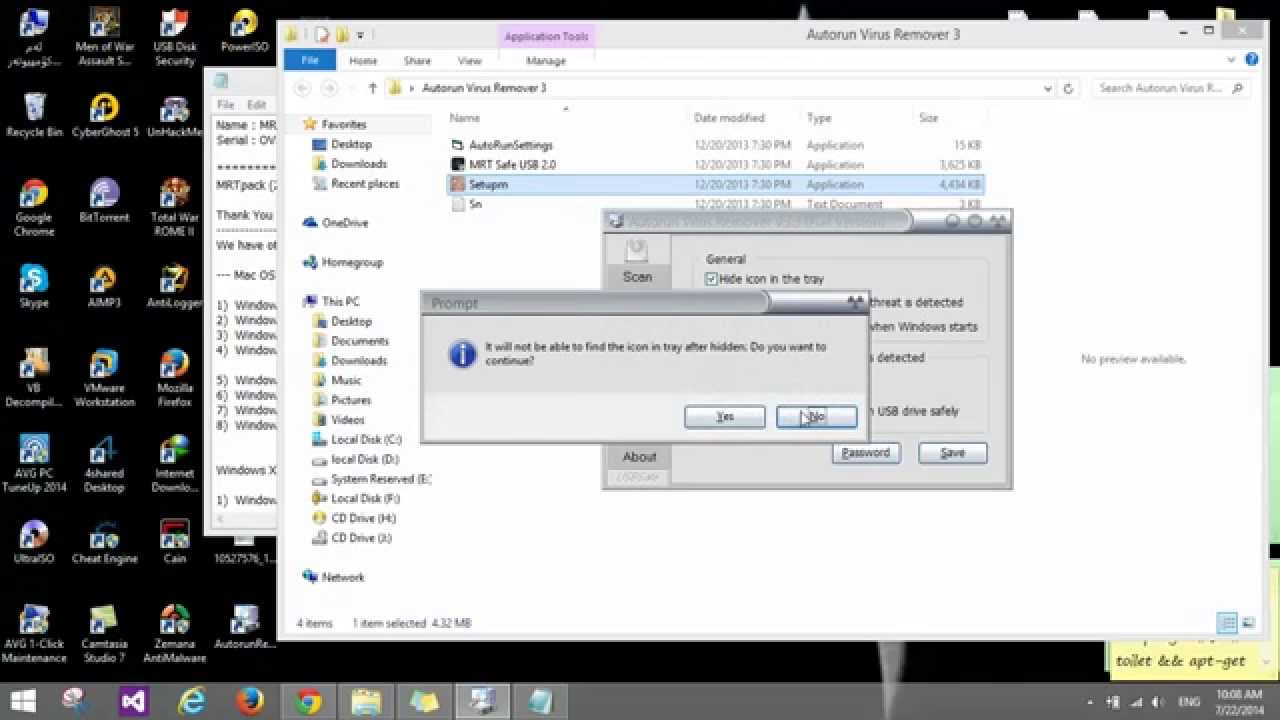Open the Scan section in Autorun Virus Remover

click(x=637, y=262)
